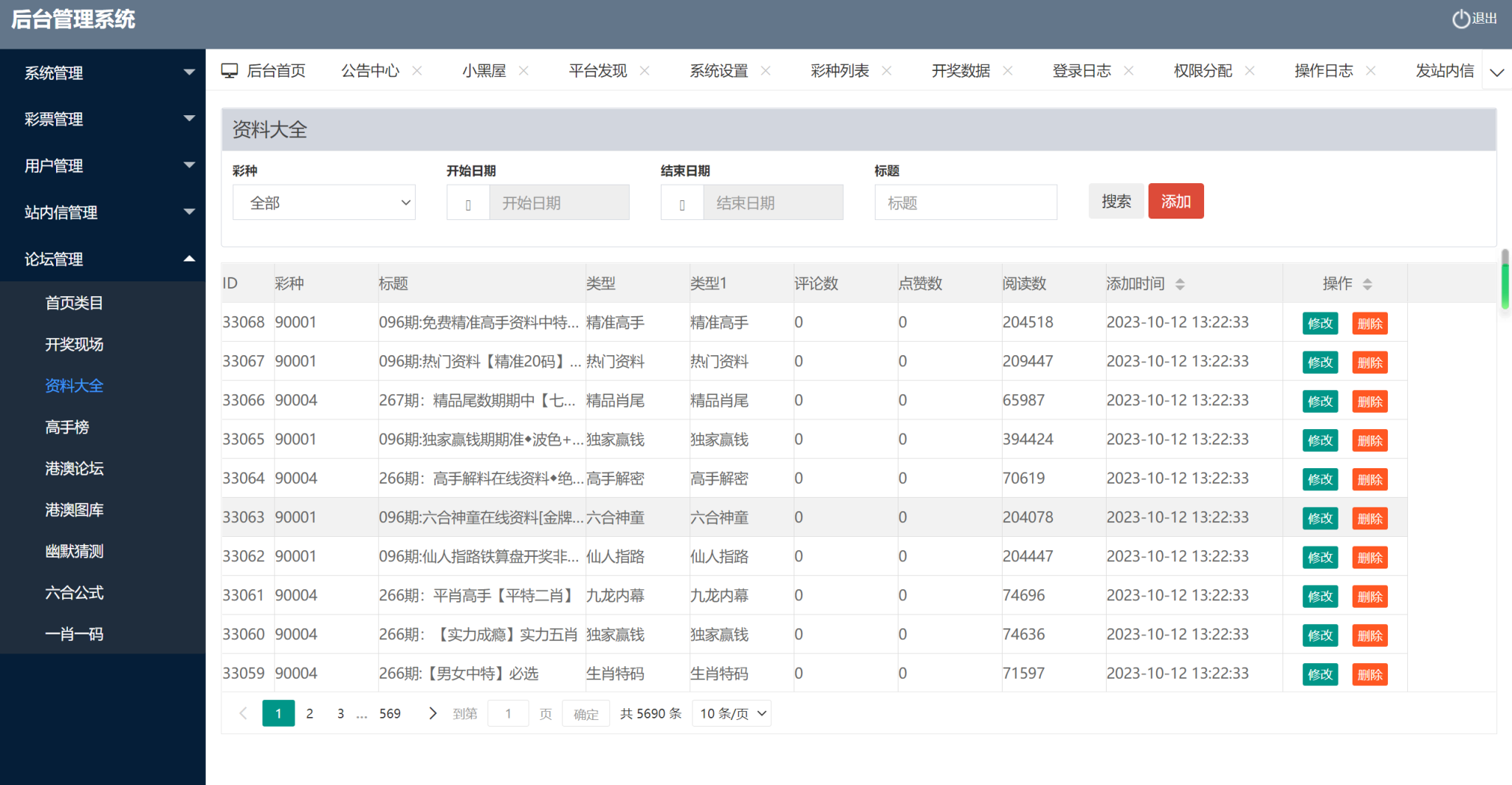This screenshot has height=785, width=1512.
Task: Click the logout power icon
Action: pos(1460,19)
